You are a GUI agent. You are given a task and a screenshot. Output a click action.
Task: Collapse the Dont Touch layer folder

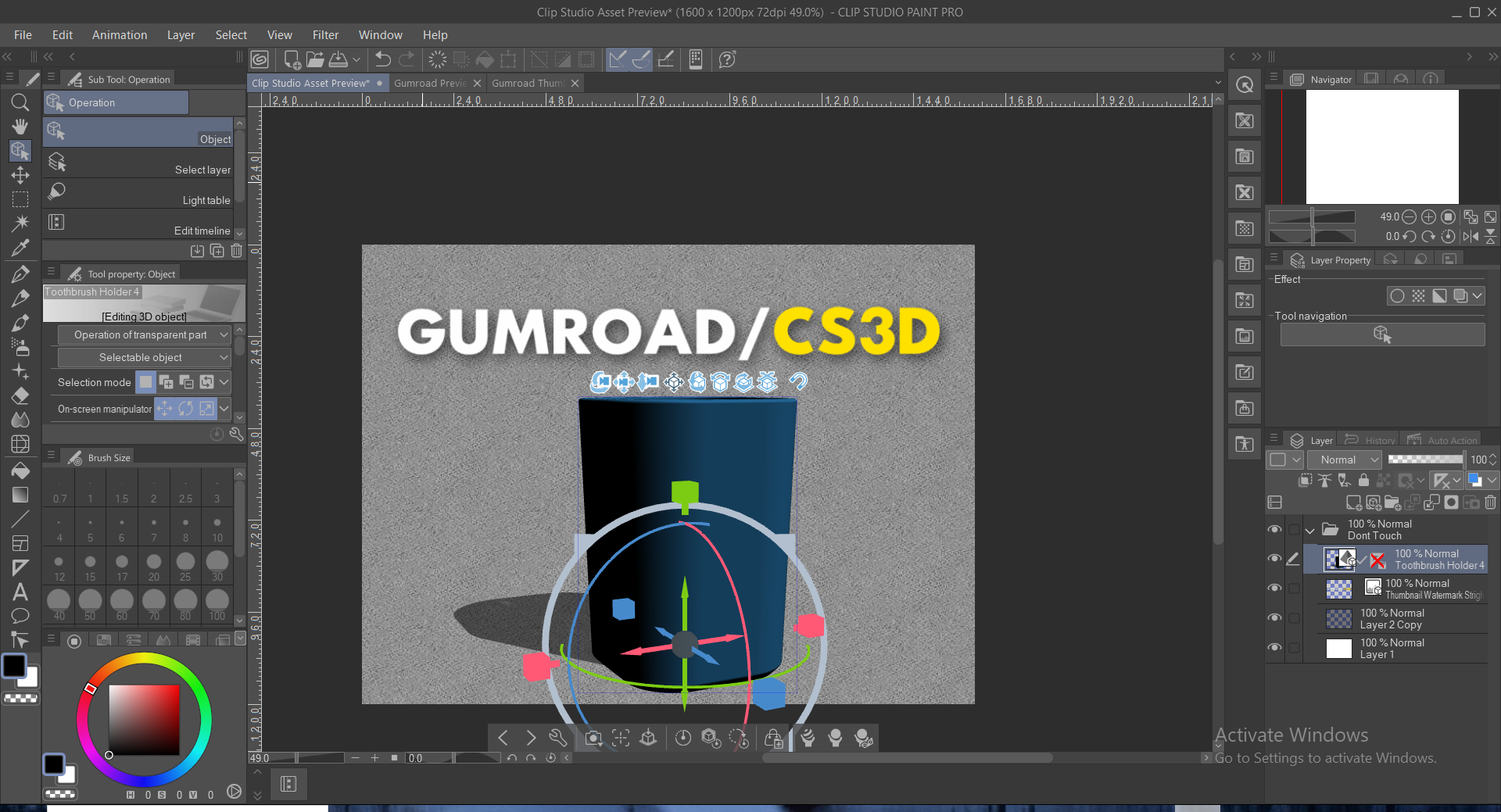(1310, 531)
